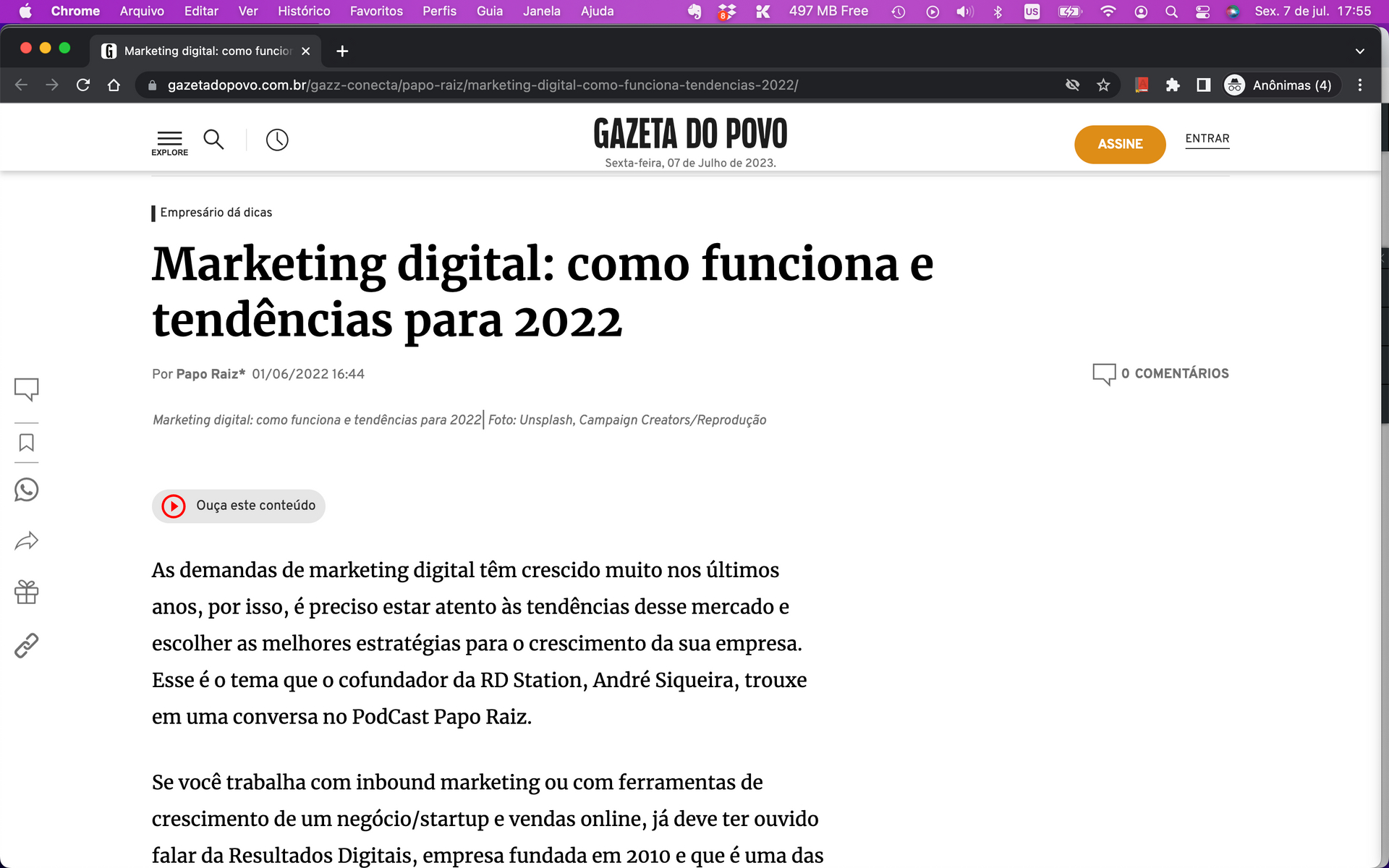Copy article link with the chain icon

point(27,645)
